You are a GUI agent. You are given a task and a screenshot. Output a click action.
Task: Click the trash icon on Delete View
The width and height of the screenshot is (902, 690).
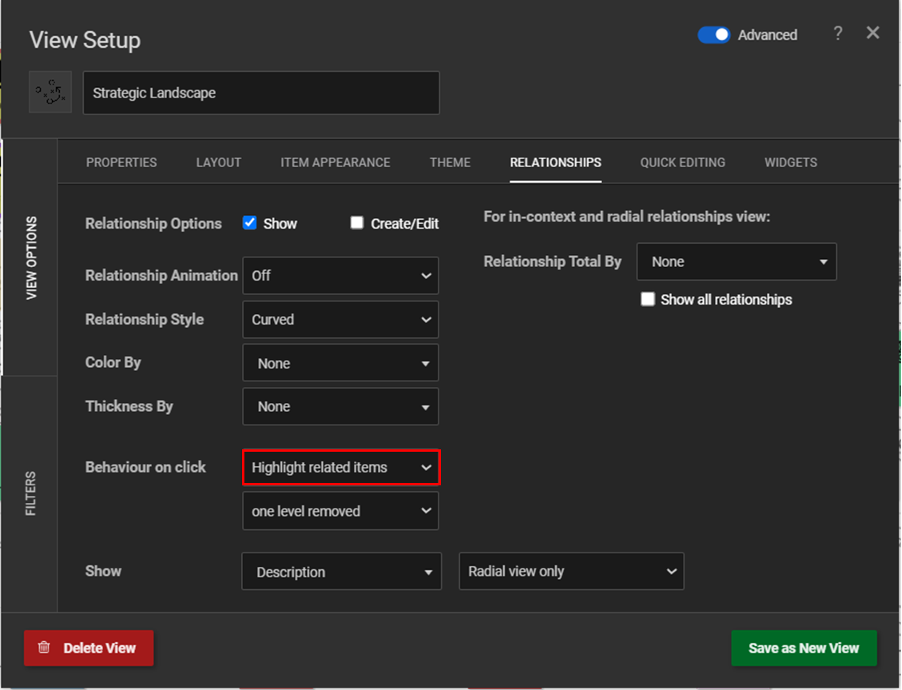[x=44, y=647]
